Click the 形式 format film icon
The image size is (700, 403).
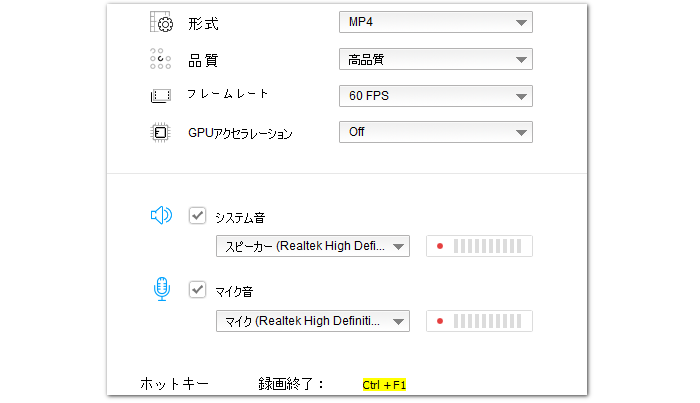coord(160,23)
